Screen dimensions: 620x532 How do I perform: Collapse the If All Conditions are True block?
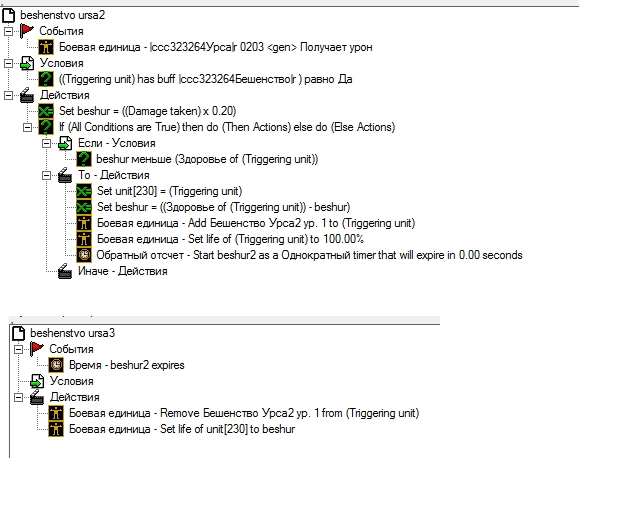27,127
